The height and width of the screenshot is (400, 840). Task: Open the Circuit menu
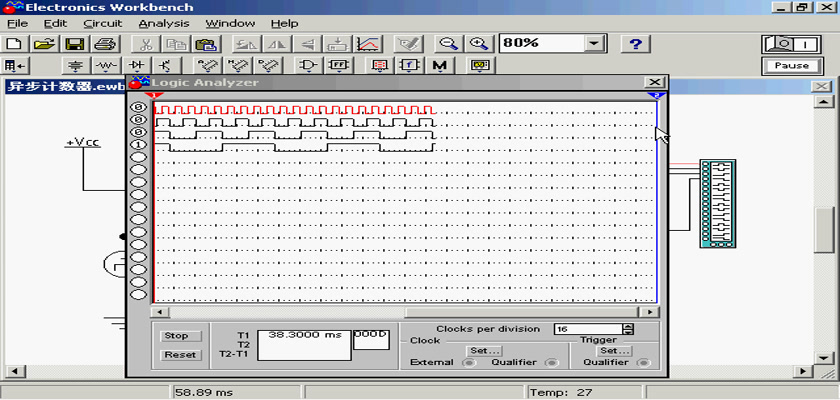point(103,23)
